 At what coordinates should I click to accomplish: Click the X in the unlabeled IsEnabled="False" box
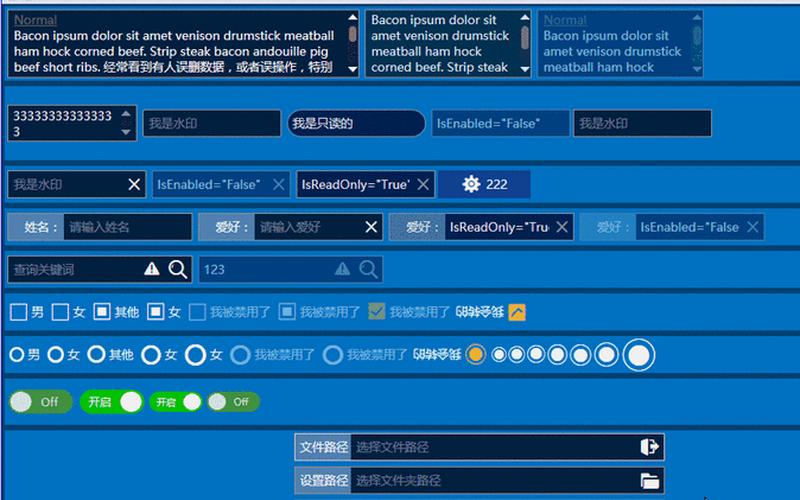pos(279,184)
